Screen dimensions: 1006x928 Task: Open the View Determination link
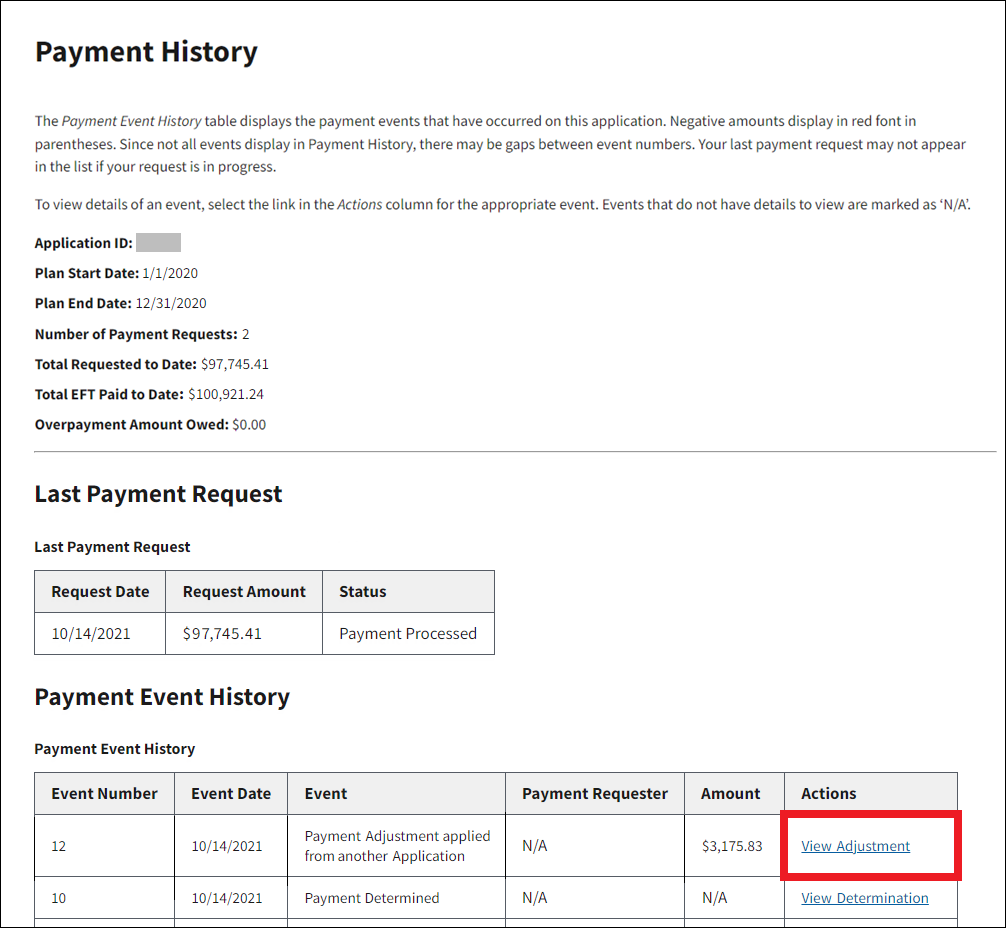[864, 898]
